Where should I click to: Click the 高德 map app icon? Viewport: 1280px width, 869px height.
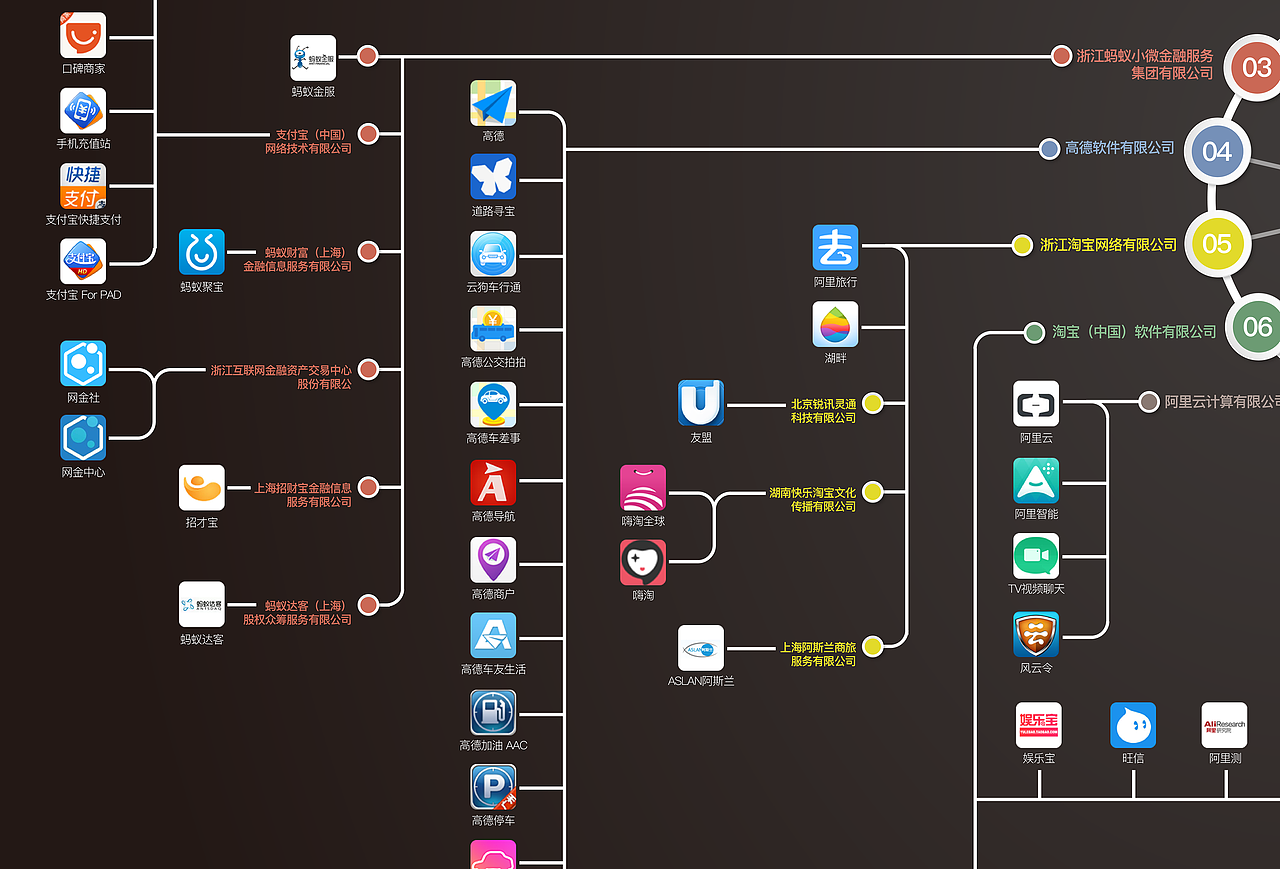click(x=494, y=104)
